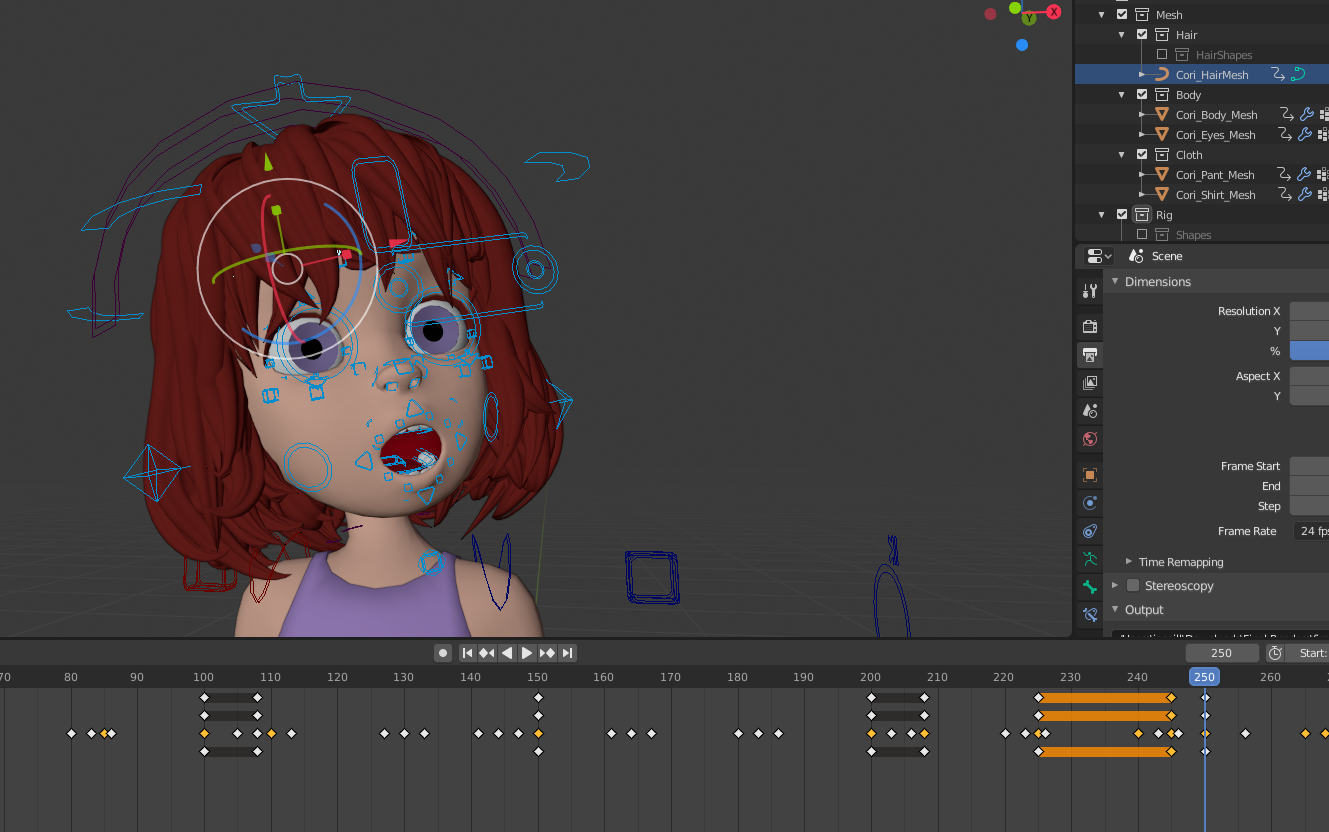Screen dimensions: 1329x832
Task: Click the curve data icon on Cori_HairMesh row
Action: point(1298,74)
